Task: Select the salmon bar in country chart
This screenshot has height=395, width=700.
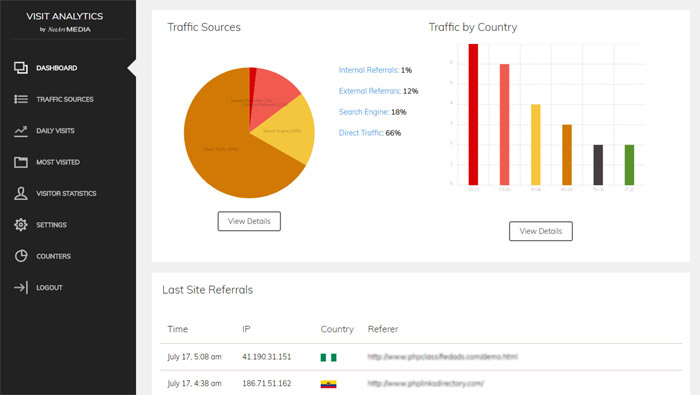Action: (504, 125)
